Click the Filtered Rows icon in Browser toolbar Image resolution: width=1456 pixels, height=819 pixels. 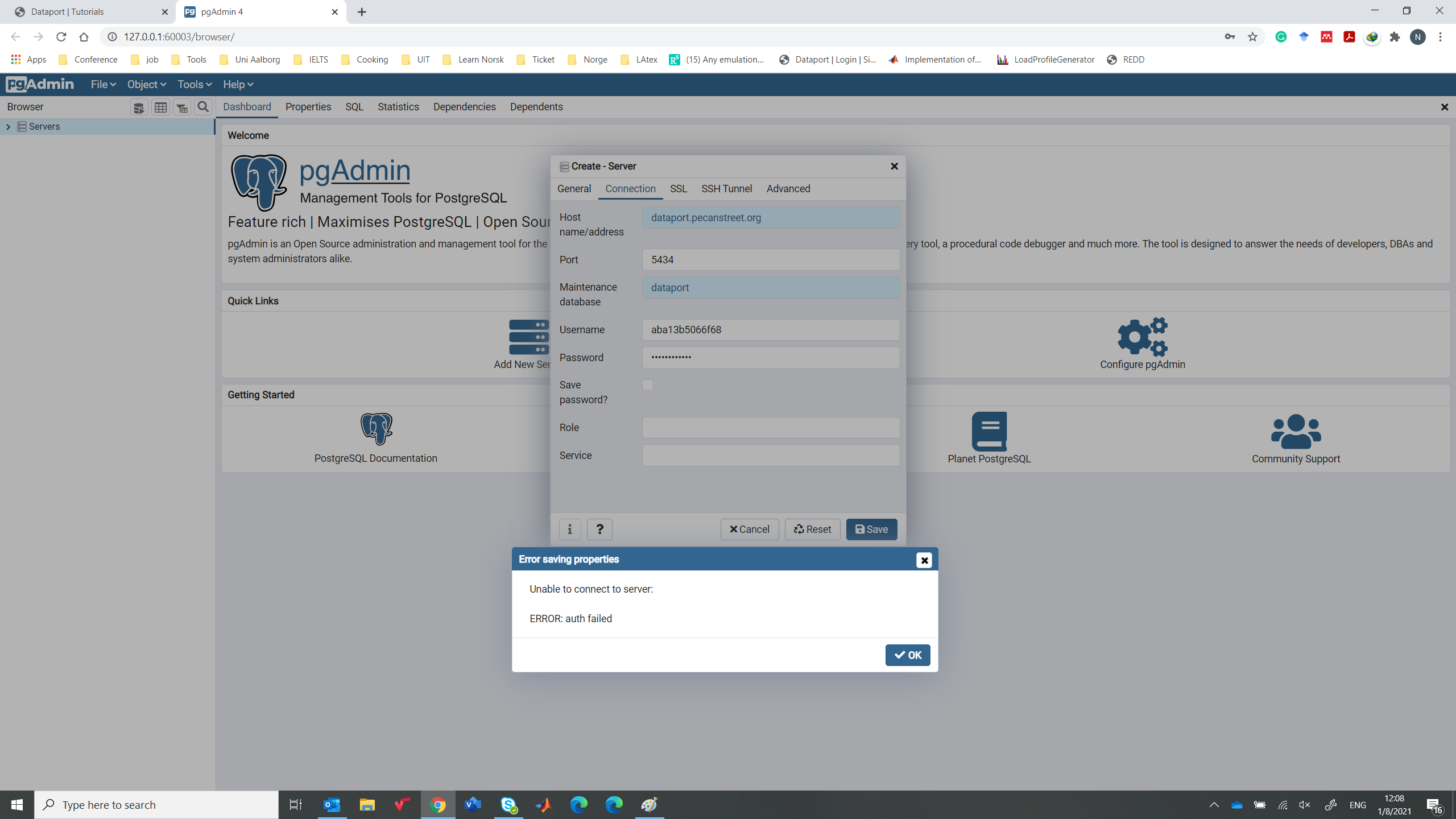click(x=182, y=107)
